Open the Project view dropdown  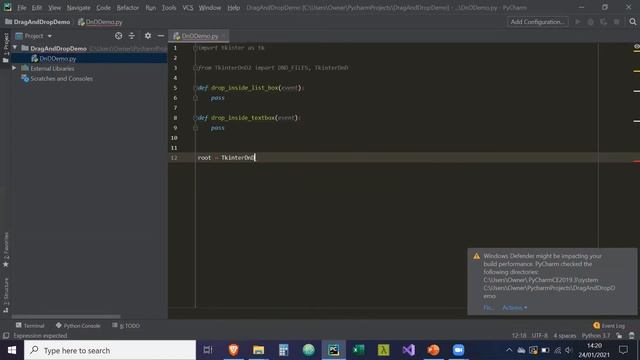coord(34,36)
